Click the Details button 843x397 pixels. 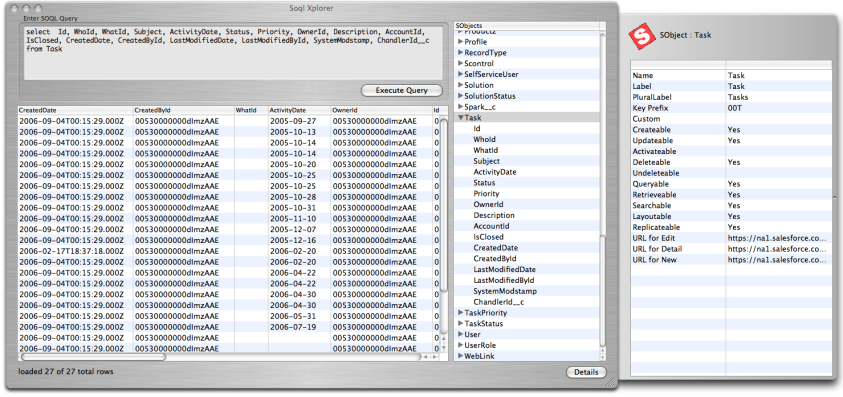pos(586,372)
